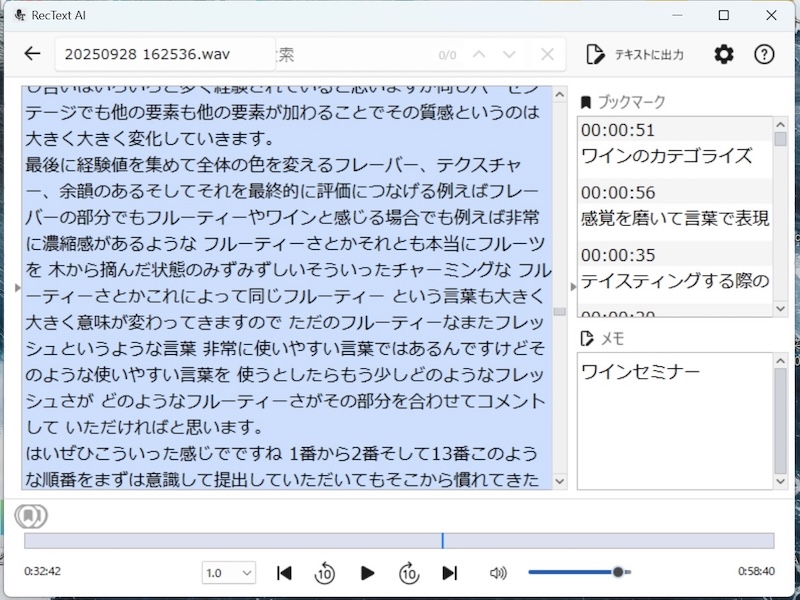Skip back 10 seconds
800x600 pixels.
[325, 572]
